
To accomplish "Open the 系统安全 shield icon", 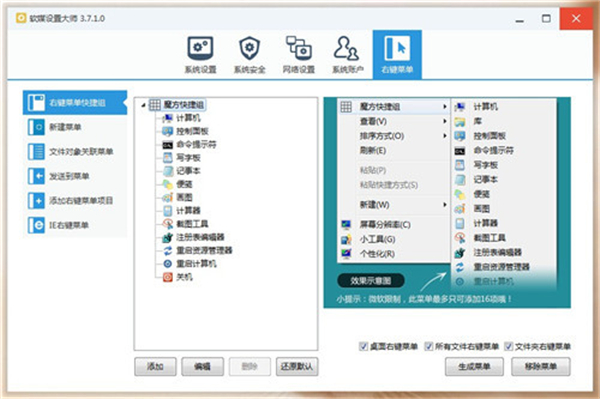I will [x=249, y=48].
